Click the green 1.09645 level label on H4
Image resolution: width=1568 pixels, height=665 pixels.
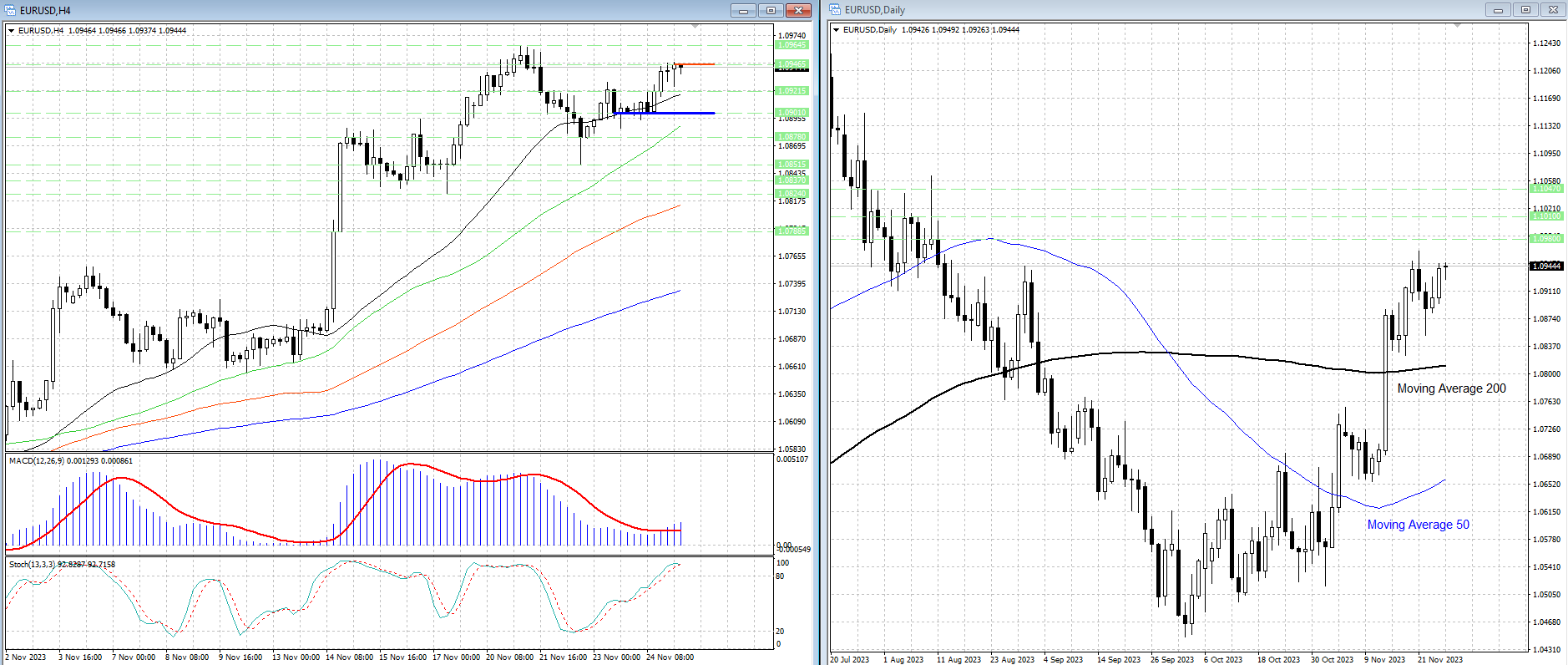point(792,45)
